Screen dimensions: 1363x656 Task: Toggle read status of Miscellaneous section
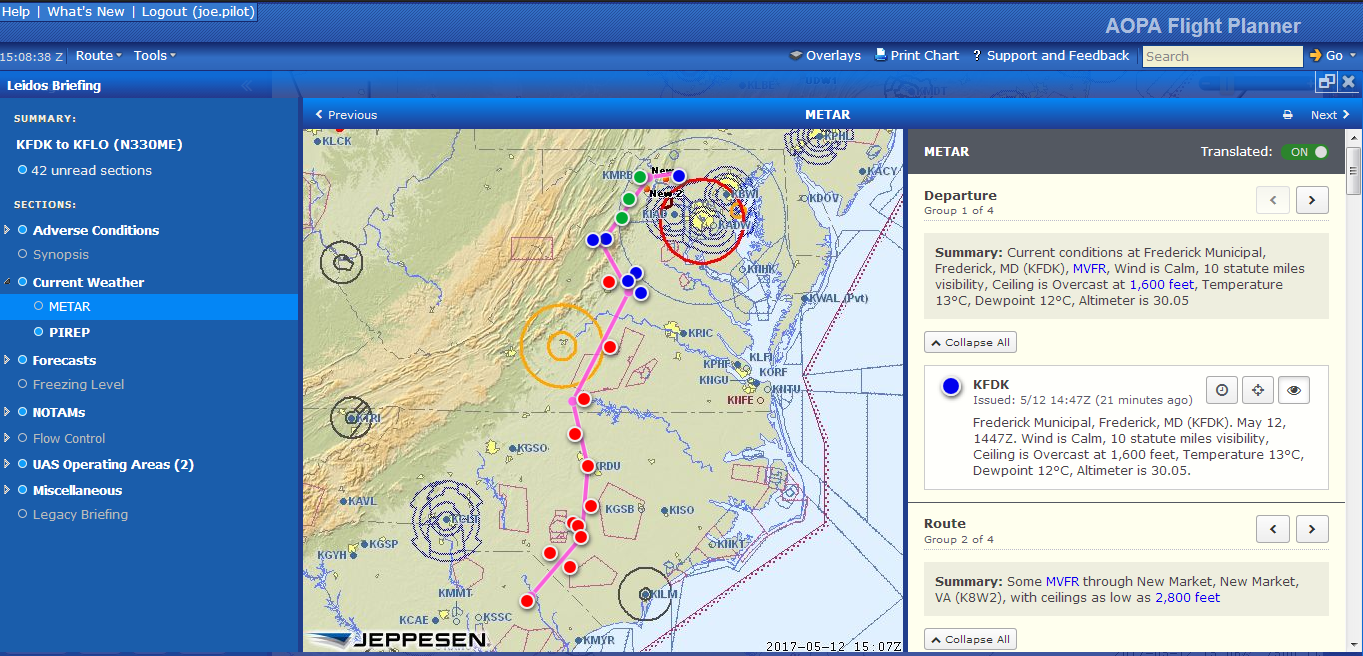coord(23,490)
